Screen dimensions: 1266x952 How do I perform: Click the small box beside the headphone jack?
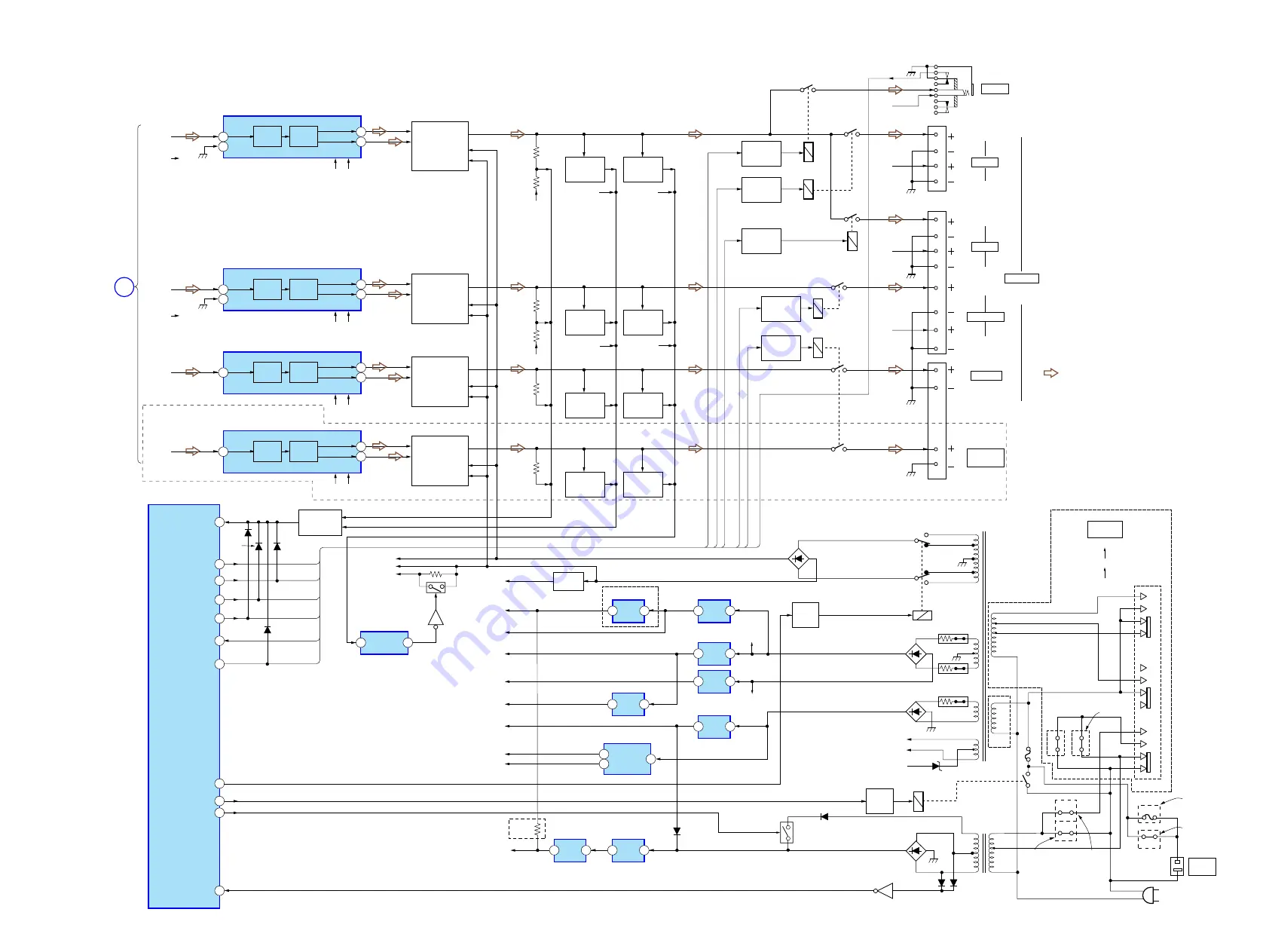pos(995,89)
